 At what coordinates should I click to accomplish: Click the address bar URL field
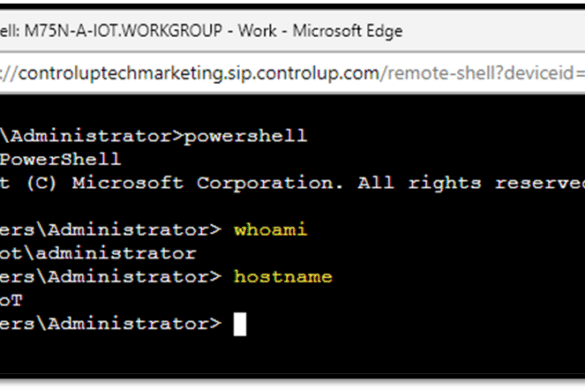click(x=292, y=73)
